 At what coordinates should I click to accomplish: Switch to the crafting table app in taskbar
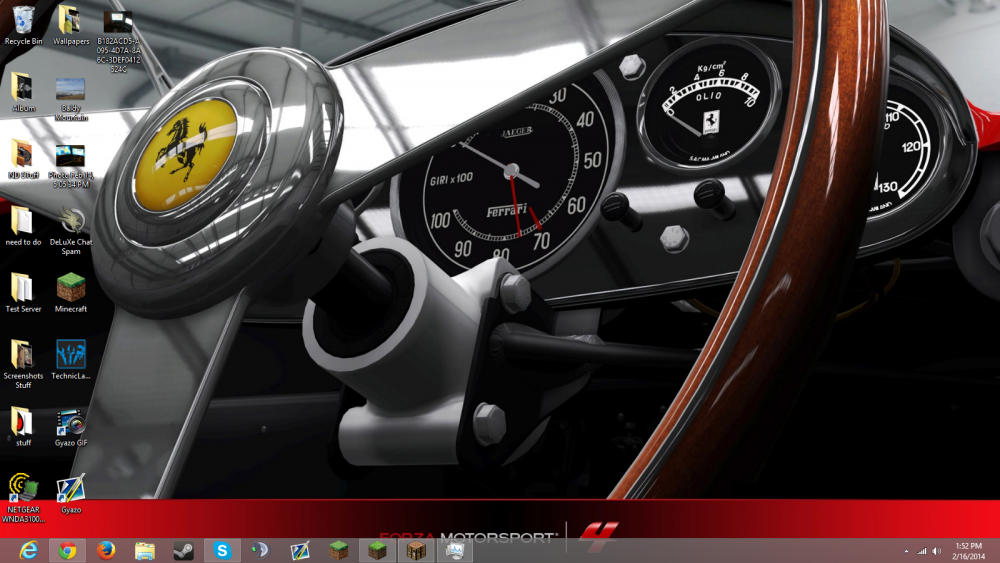[416, 550]
